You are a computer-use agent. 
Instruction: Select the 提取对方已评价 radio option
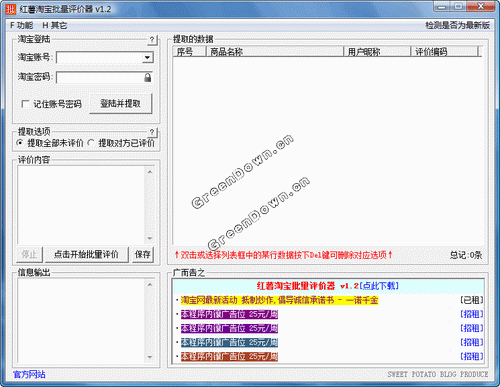tap(91, 143)
